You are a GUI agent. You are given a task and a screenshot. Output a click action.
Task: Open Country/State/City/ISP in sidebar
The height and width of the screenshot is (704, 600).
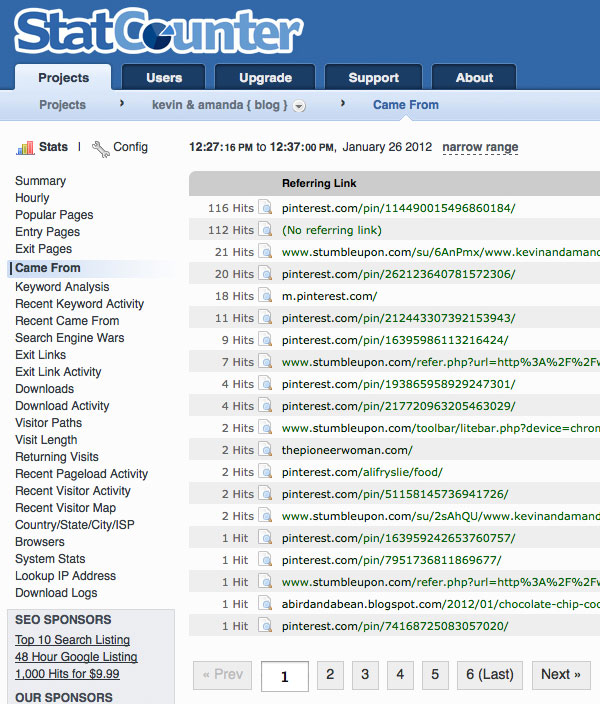pos(75,524)
